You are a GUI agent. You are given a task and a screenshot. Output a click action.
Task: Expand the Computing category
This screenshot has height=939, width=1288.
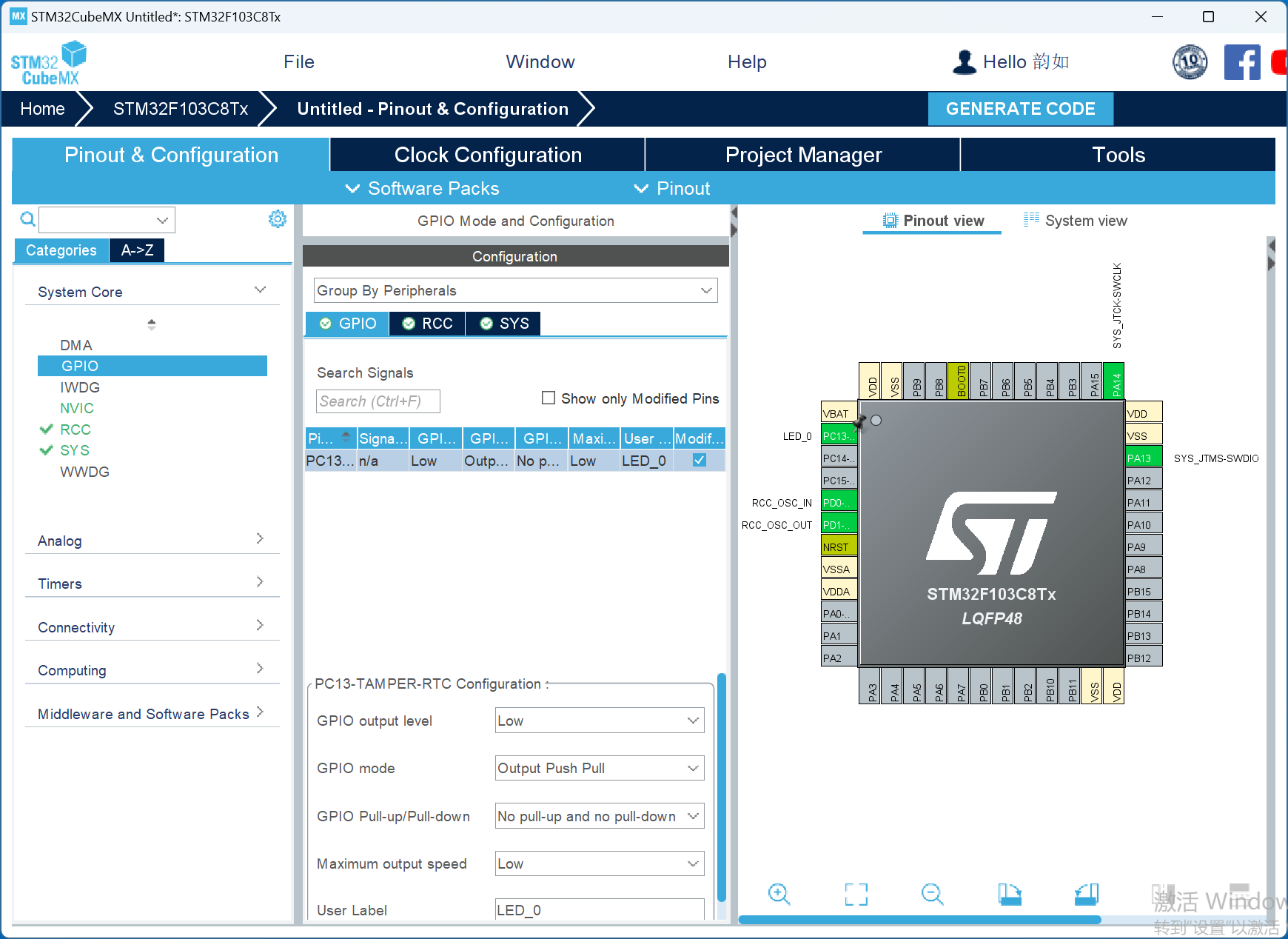[x=152, y=669]
